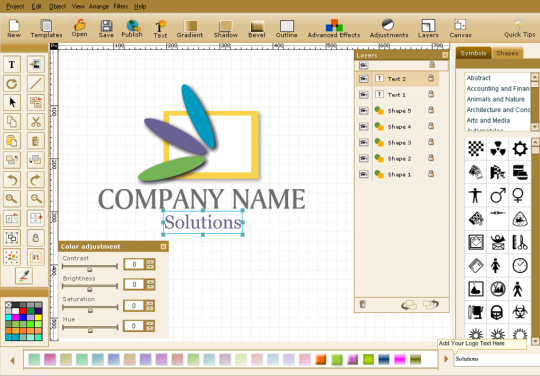
Task: Click the redo arrow in toolbox
Action: pos(36,179)
